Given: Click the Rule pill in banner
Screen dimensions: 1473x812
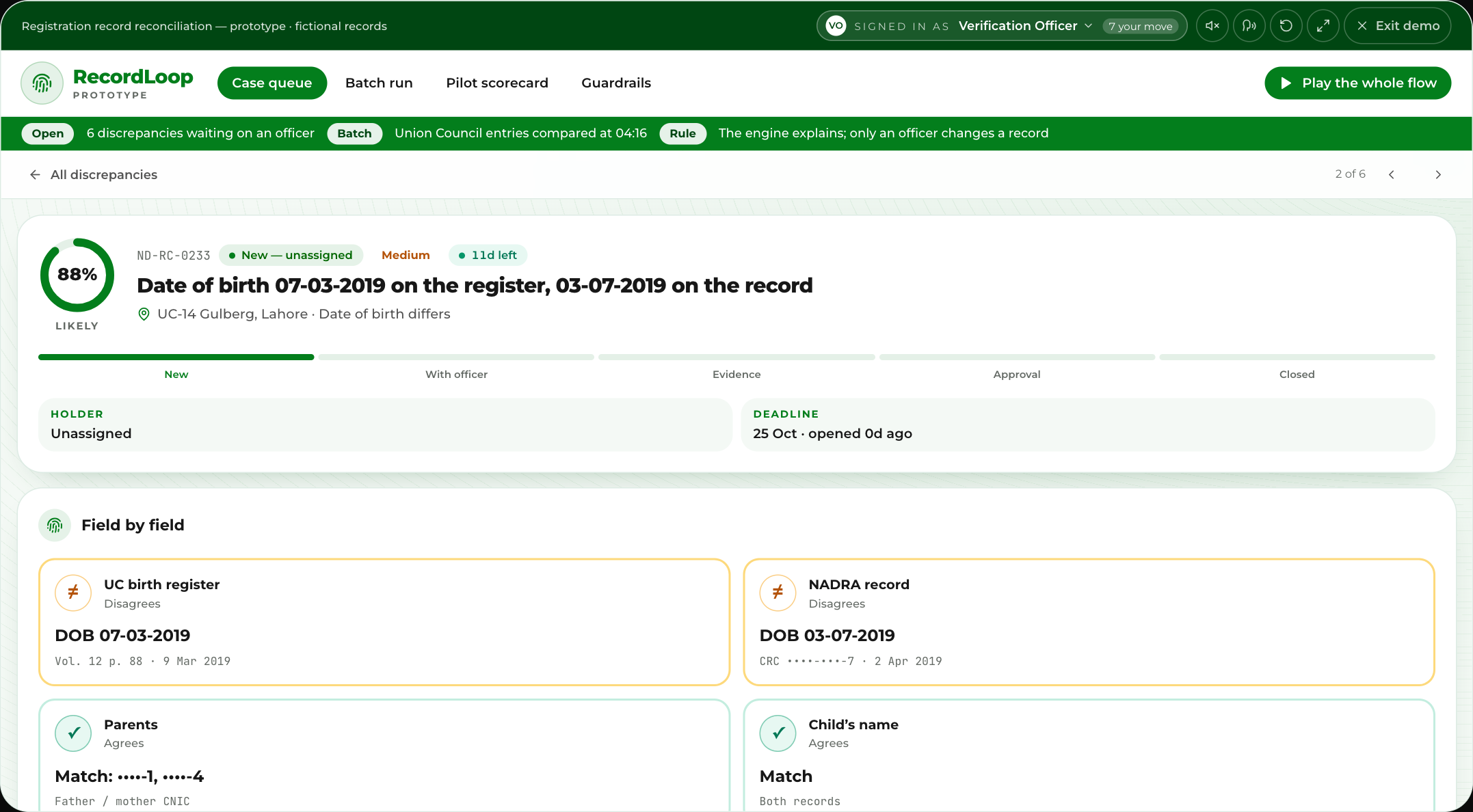Looking at the screenshot, I should [682, 133].
